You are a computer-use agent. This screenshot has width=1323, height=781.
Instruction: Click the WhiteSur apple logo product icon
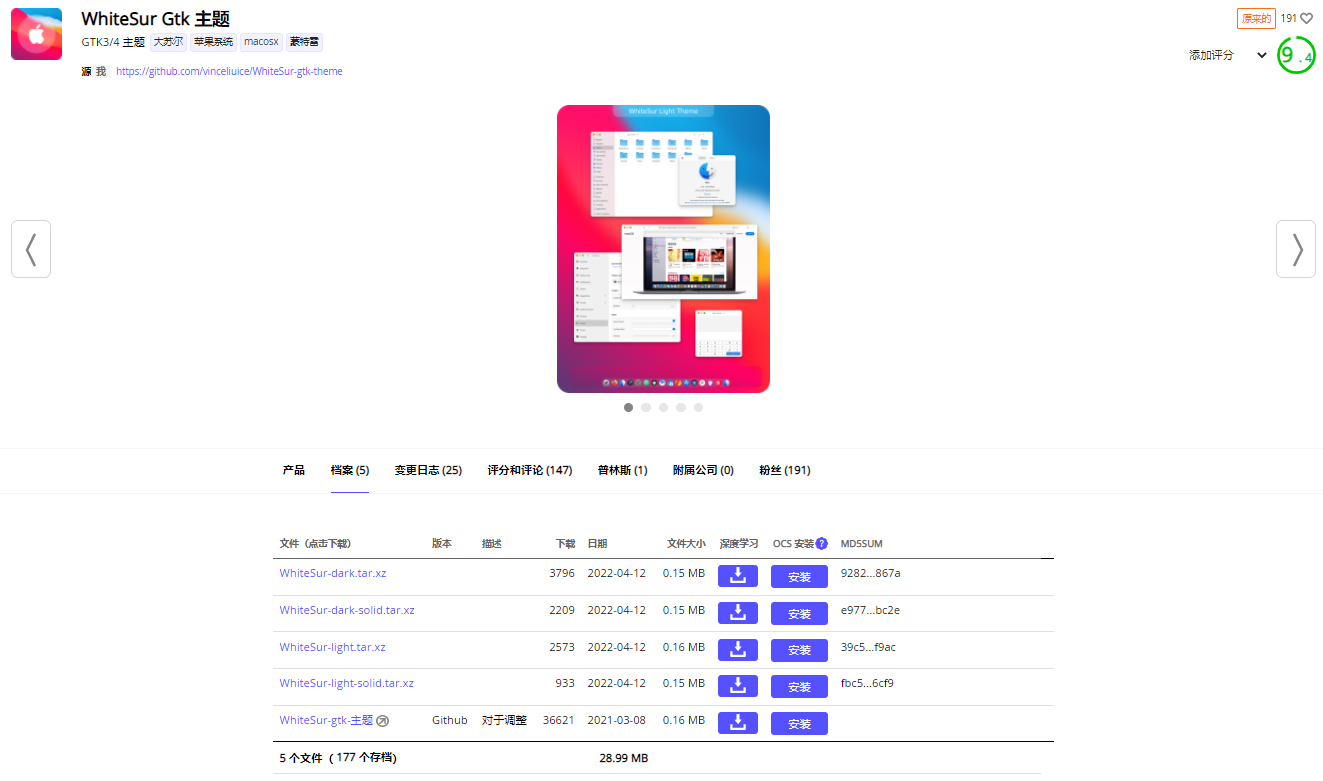click(x=36, y=33)
